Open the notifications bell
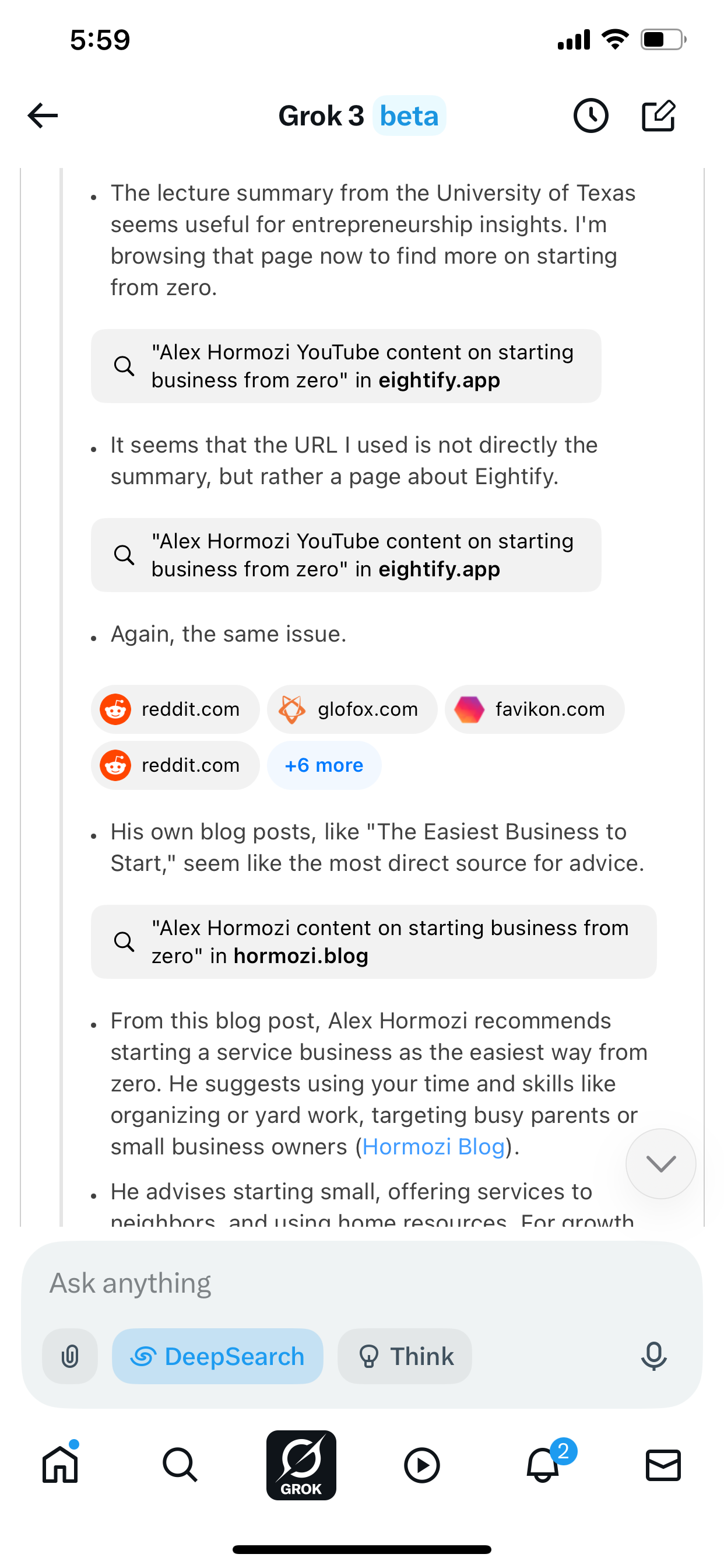The width and height of the screenshot is (724, 1568). pos(543,1465)
